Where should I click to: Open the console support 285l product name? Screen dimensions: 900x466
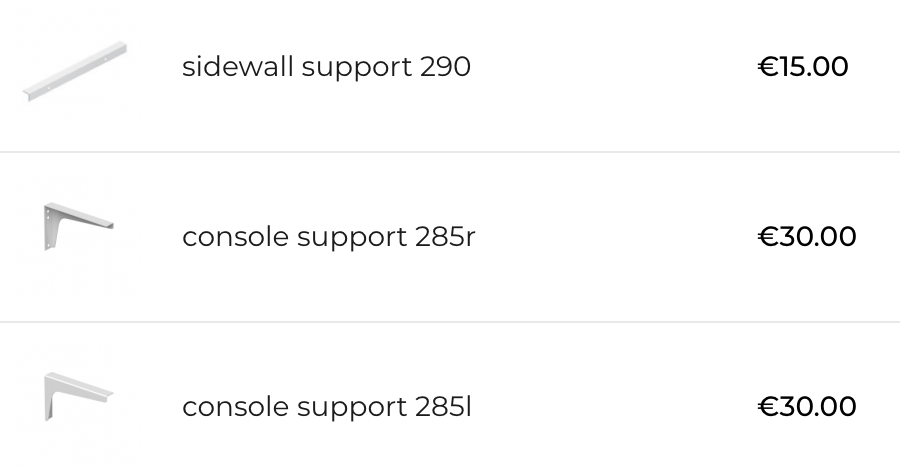[326, 407]
